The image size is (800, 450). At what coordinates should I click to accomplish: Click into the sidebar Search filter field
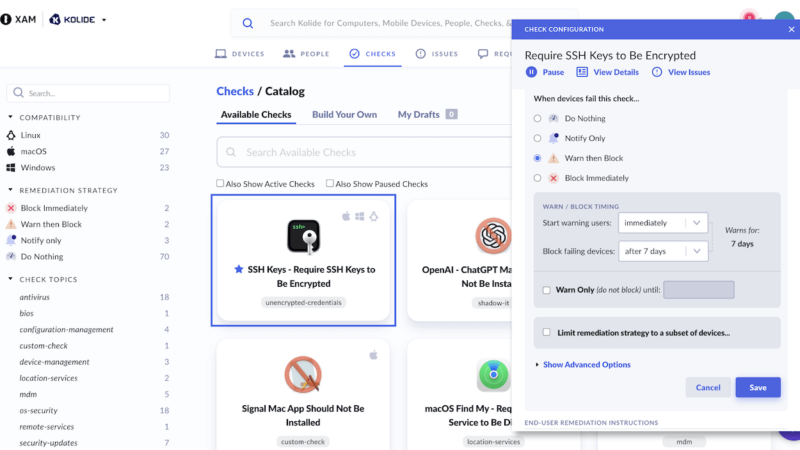coord(88,93)
